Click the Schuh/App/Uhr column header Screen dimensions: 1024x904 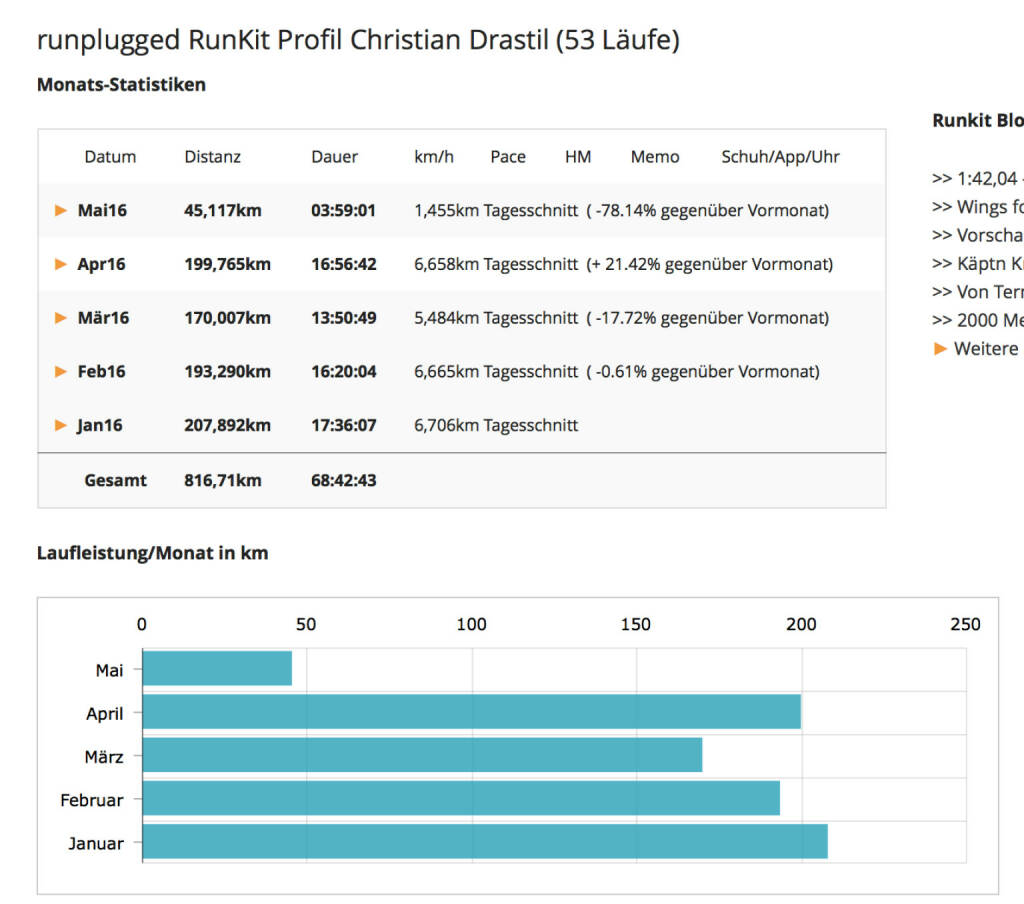[x=780, y=157]
